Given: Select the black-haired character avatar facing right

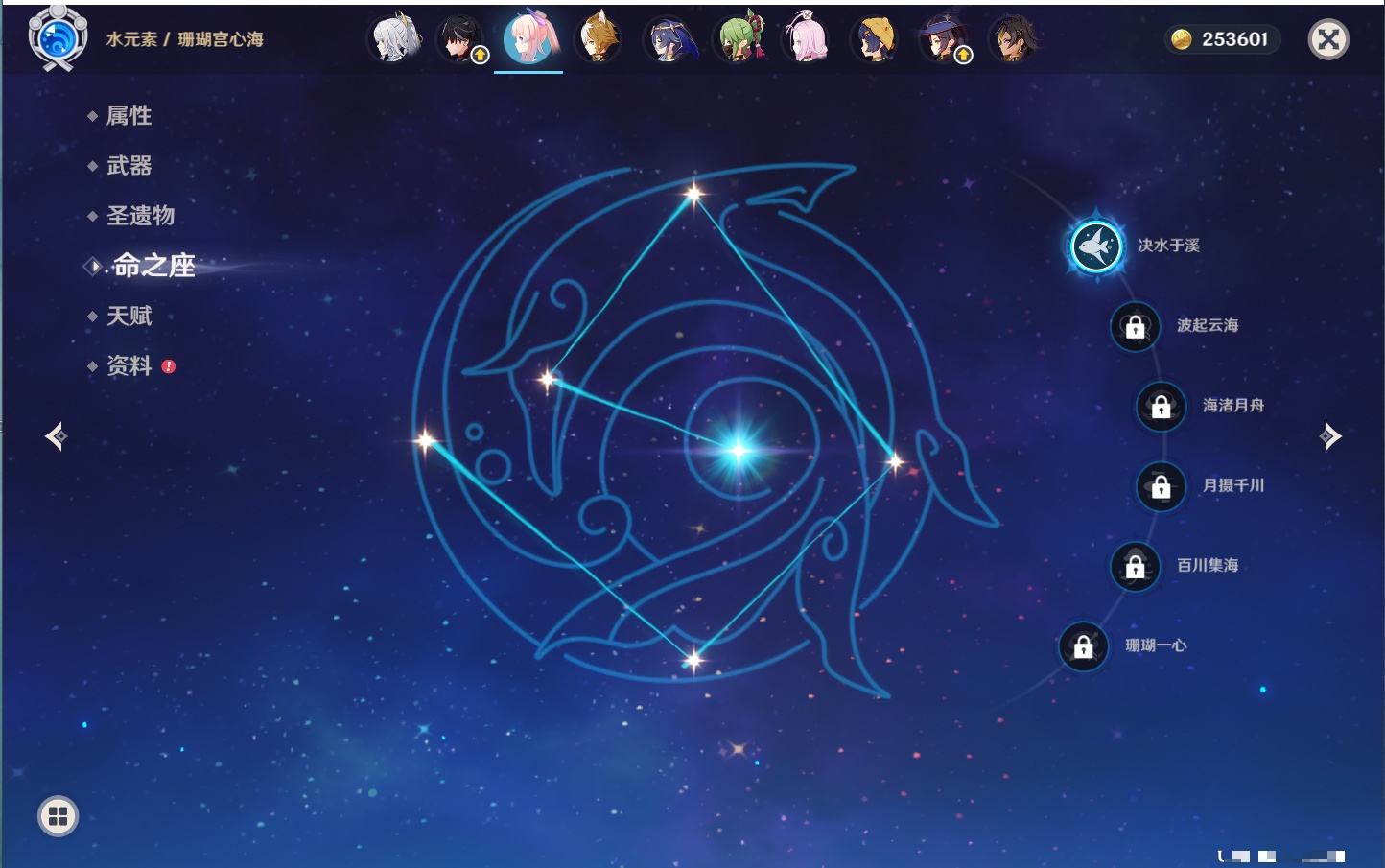Looking at the screenshot, I should [461, 39].
